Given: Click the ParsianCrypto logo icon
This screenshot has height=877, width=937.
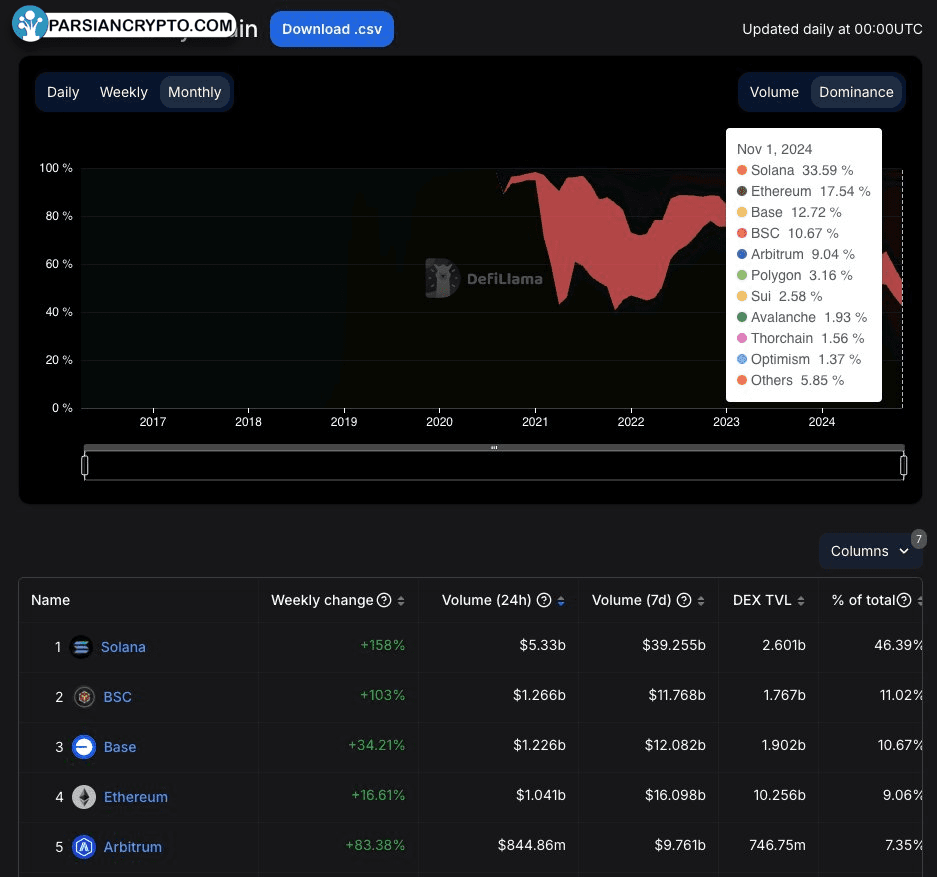Looking at the screenshot, I should [29, 24].
